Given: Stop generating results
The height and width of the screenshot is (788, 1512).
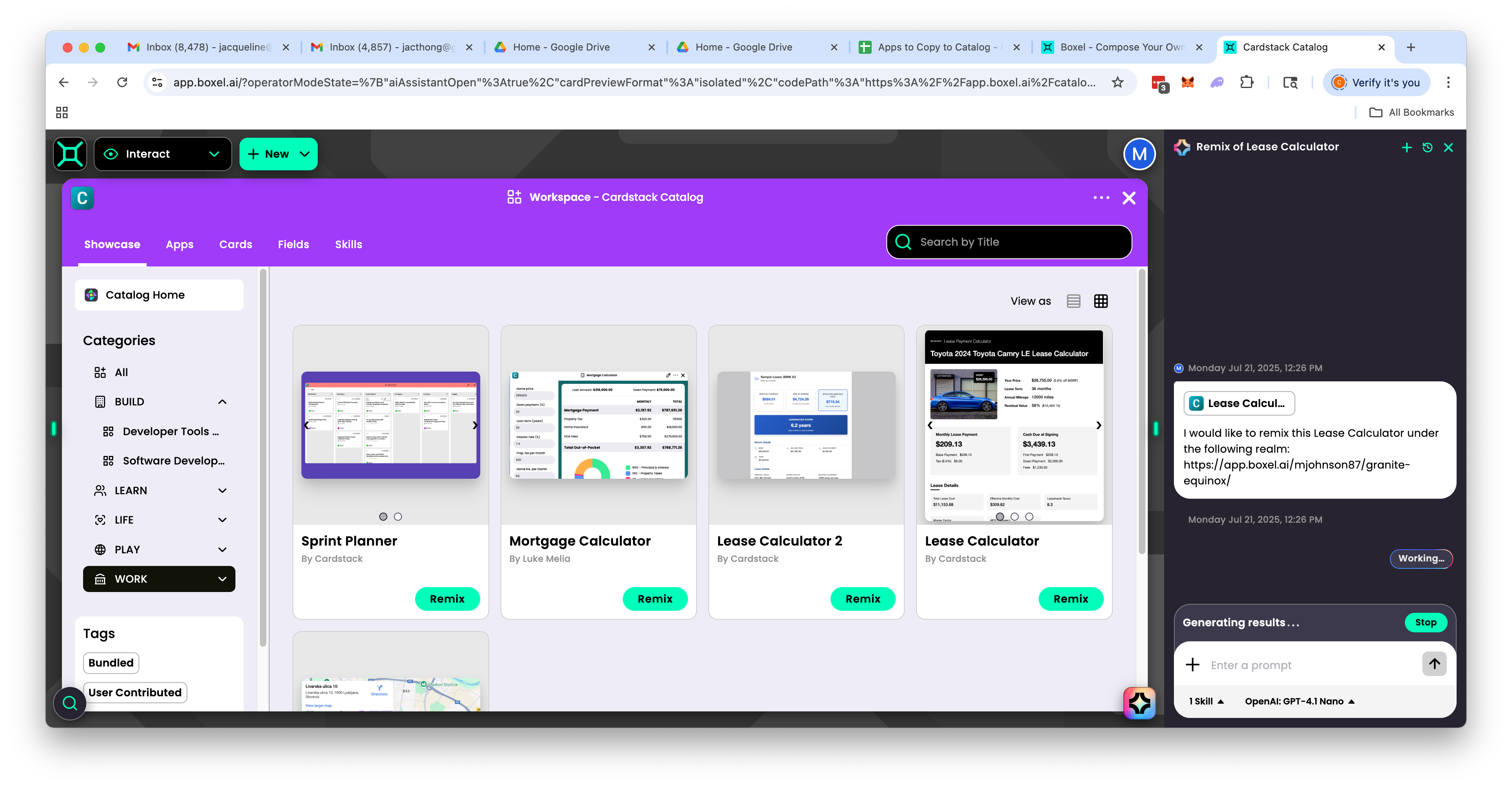Looking at the screenshot, I should [x=1426, y=623].
